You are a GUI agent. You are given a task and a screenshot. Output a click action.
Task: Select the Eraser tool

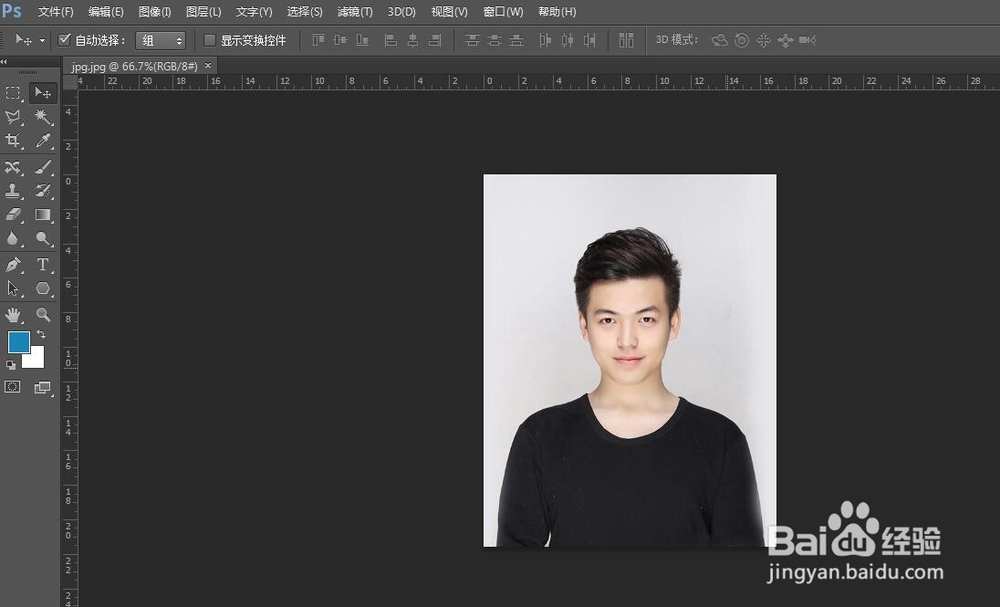pos(13,215)
